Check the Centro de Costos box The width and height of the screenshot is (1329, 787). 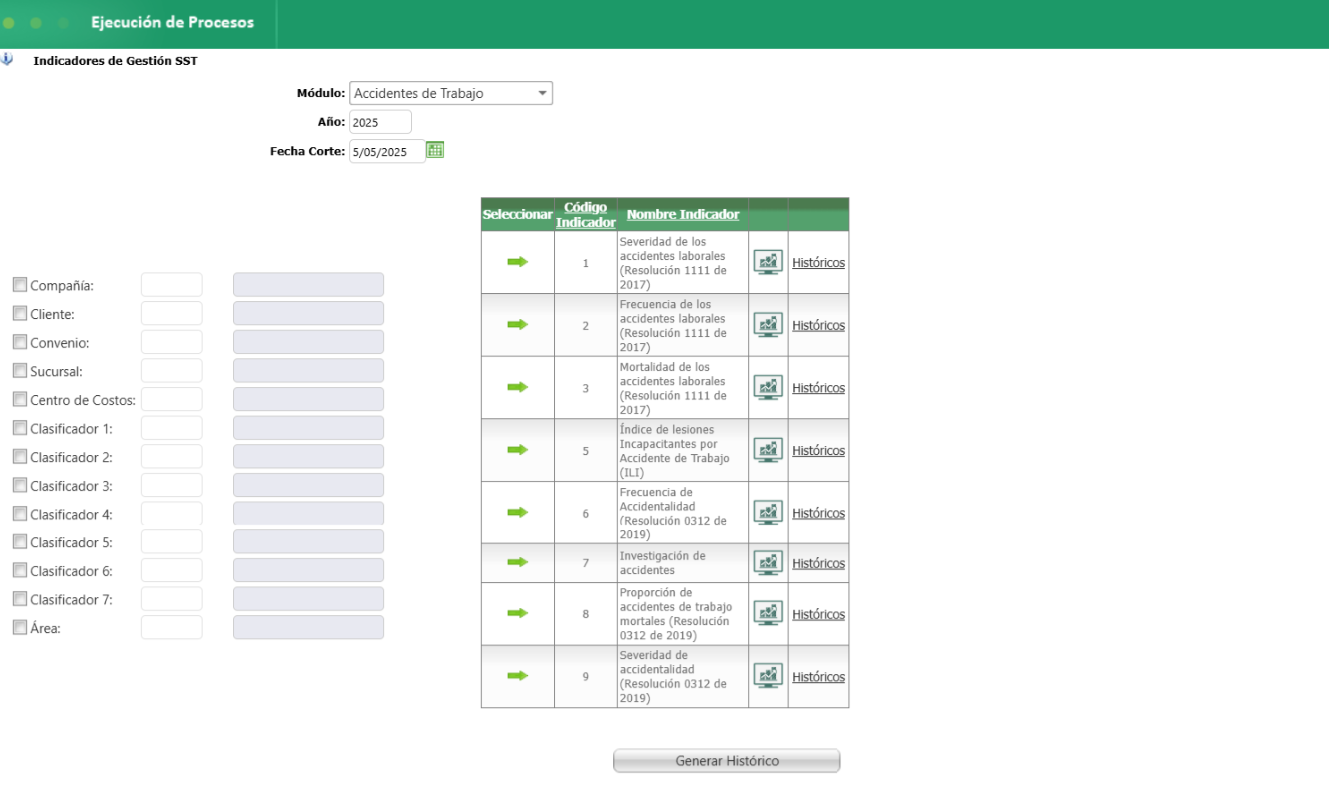tap(20, 400)
